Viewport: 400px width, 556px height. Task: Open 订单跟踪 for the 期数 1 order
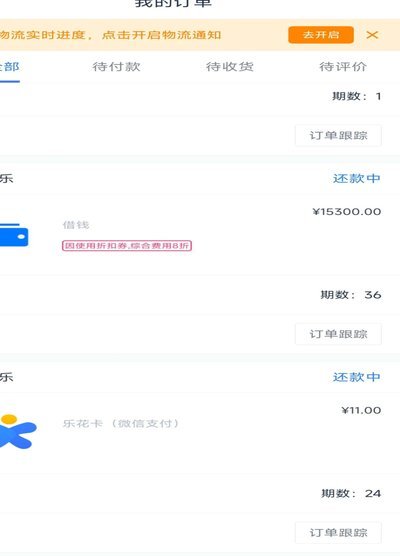(338, 135)
